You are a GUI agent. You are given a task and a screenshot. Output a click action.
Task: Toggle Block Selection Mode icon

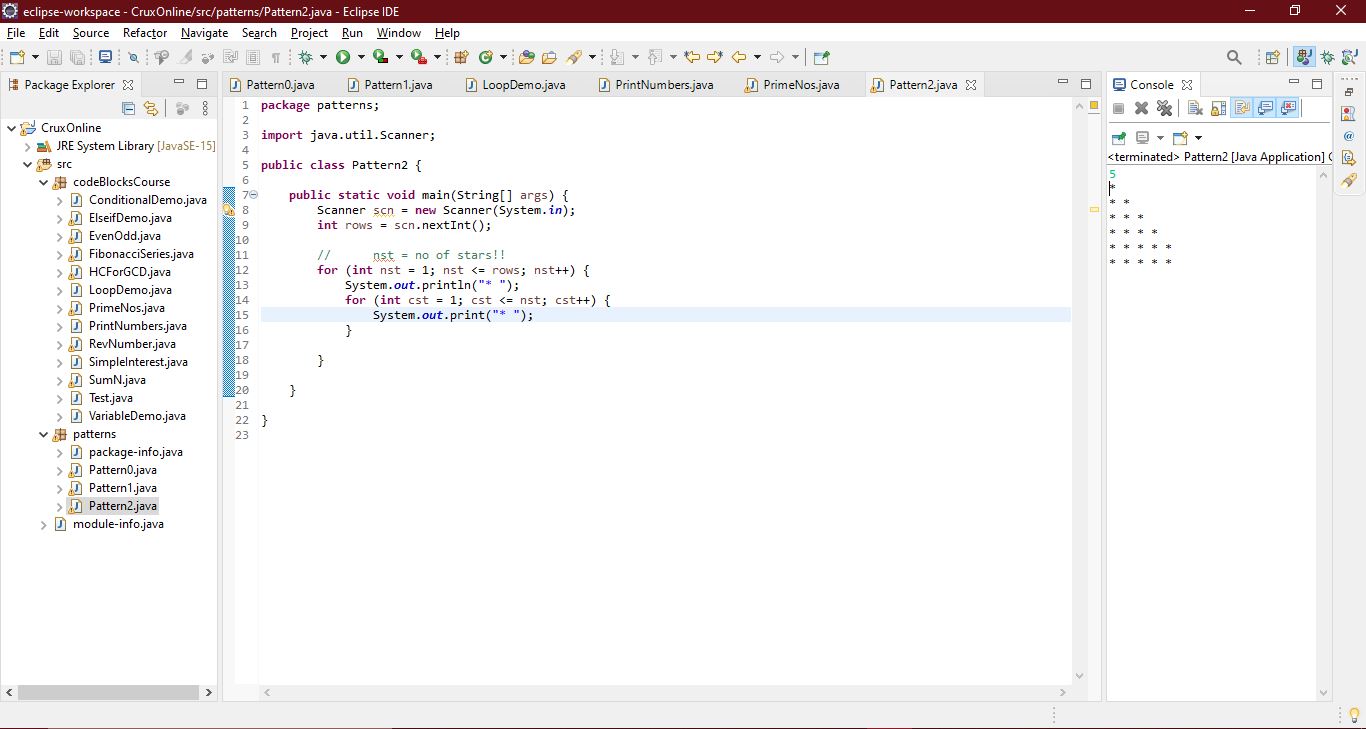coord(253,57)
